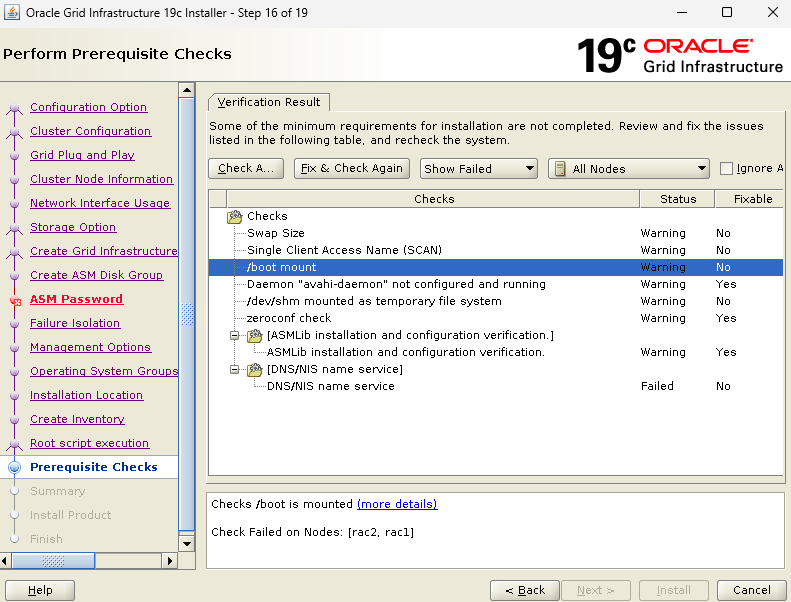Open Network Interface Usage step
Viewport: 791px width, 602px height.
coord(100,203)
